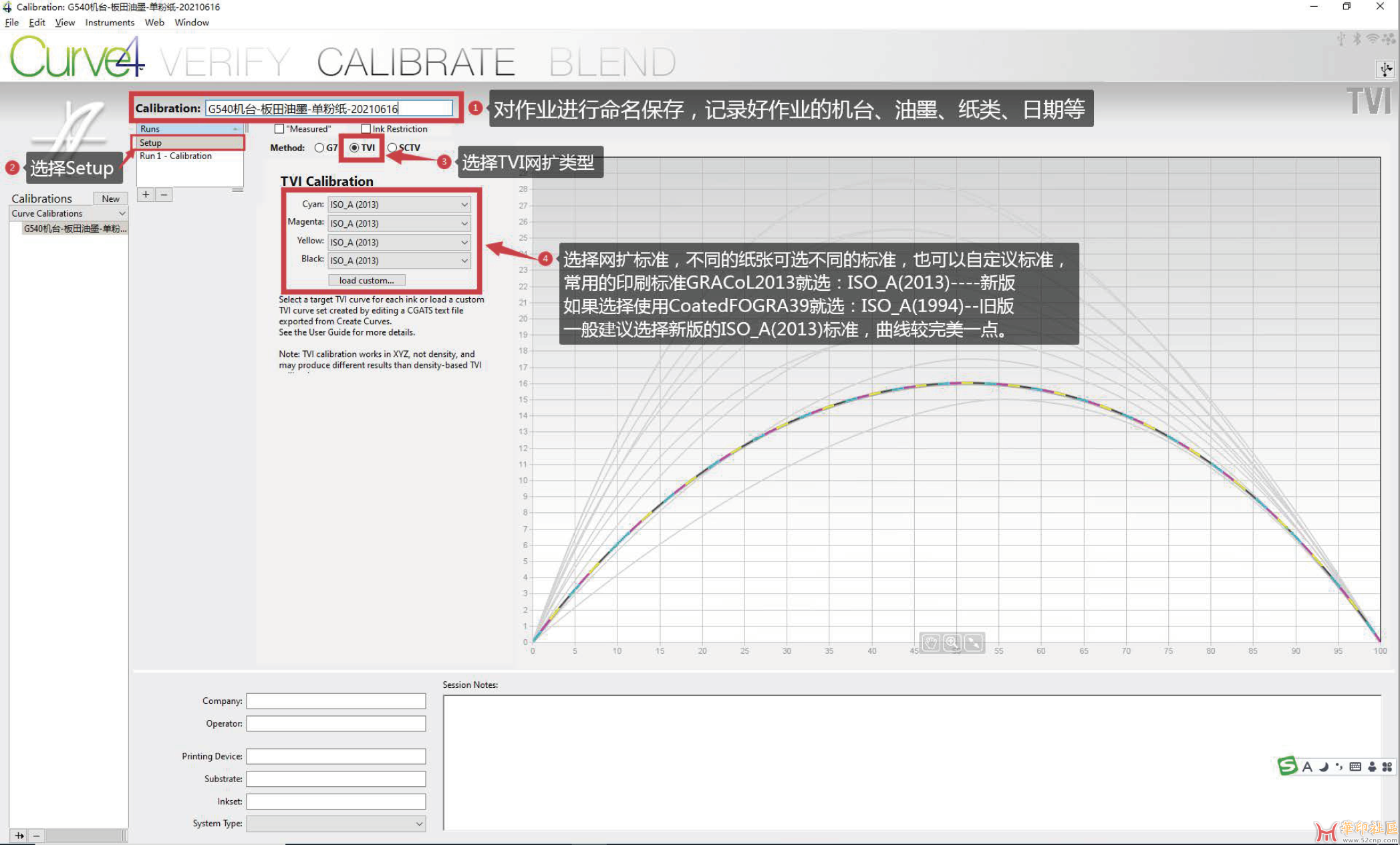Screen dimensions: 1400x845
Task: Open the Magenta TVI curve dropdown
Action: click(x=399, y=223)
